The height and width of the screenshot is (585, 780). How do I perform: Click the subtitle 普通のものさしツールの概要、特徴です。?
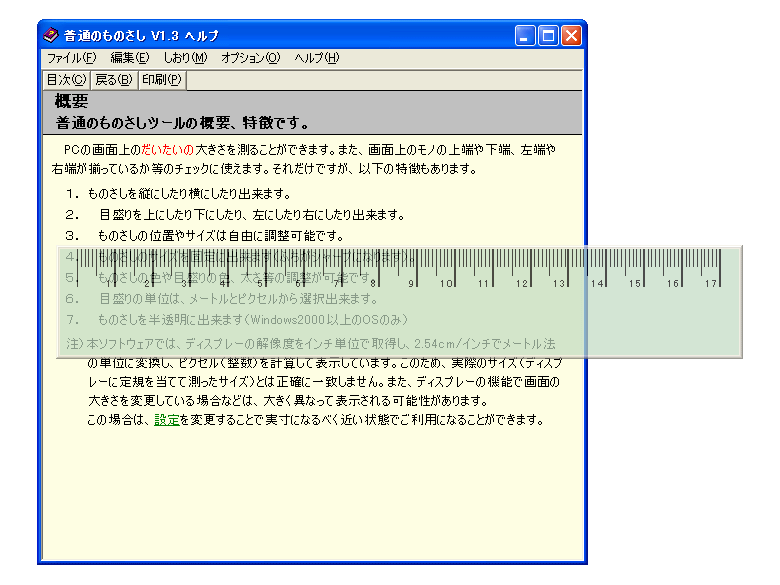pyautogui.click(x=182, y=123)
